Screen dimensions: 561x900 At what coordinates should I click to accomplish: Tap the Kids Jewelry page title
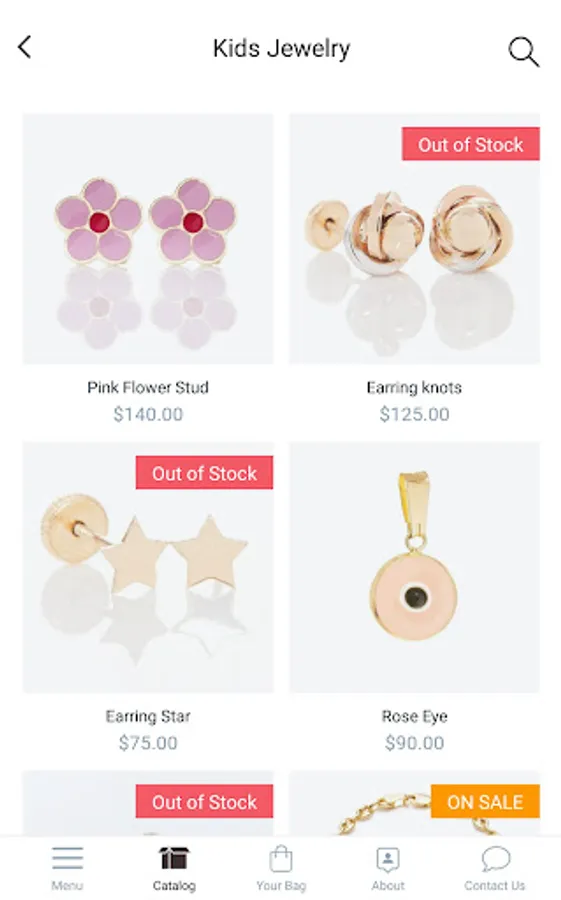click(x=281, y=49)
